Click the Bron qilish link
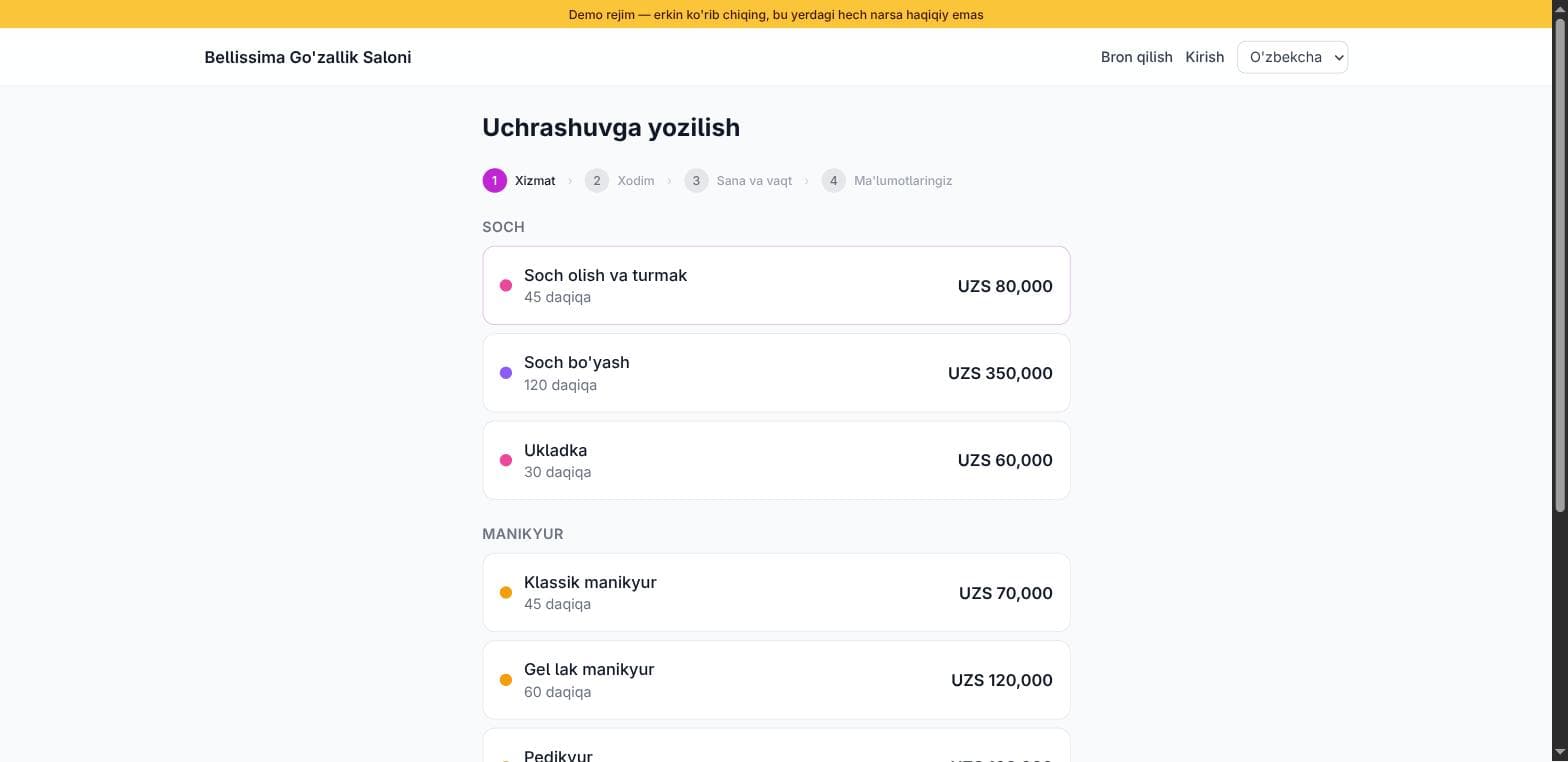Screen dimensions: 1568x762 click(x=1136, y=57)
